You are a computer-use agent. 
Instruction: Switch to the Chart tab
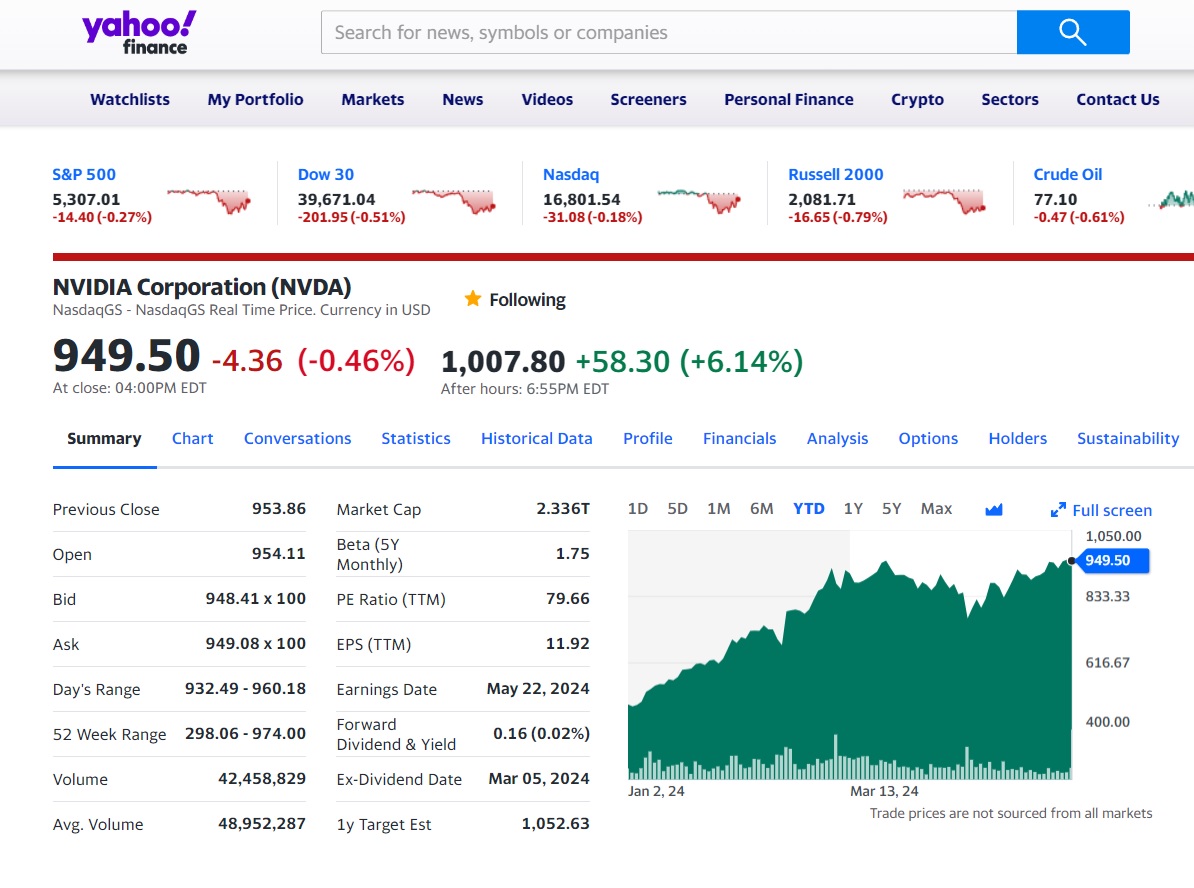(x=193, y=439)
